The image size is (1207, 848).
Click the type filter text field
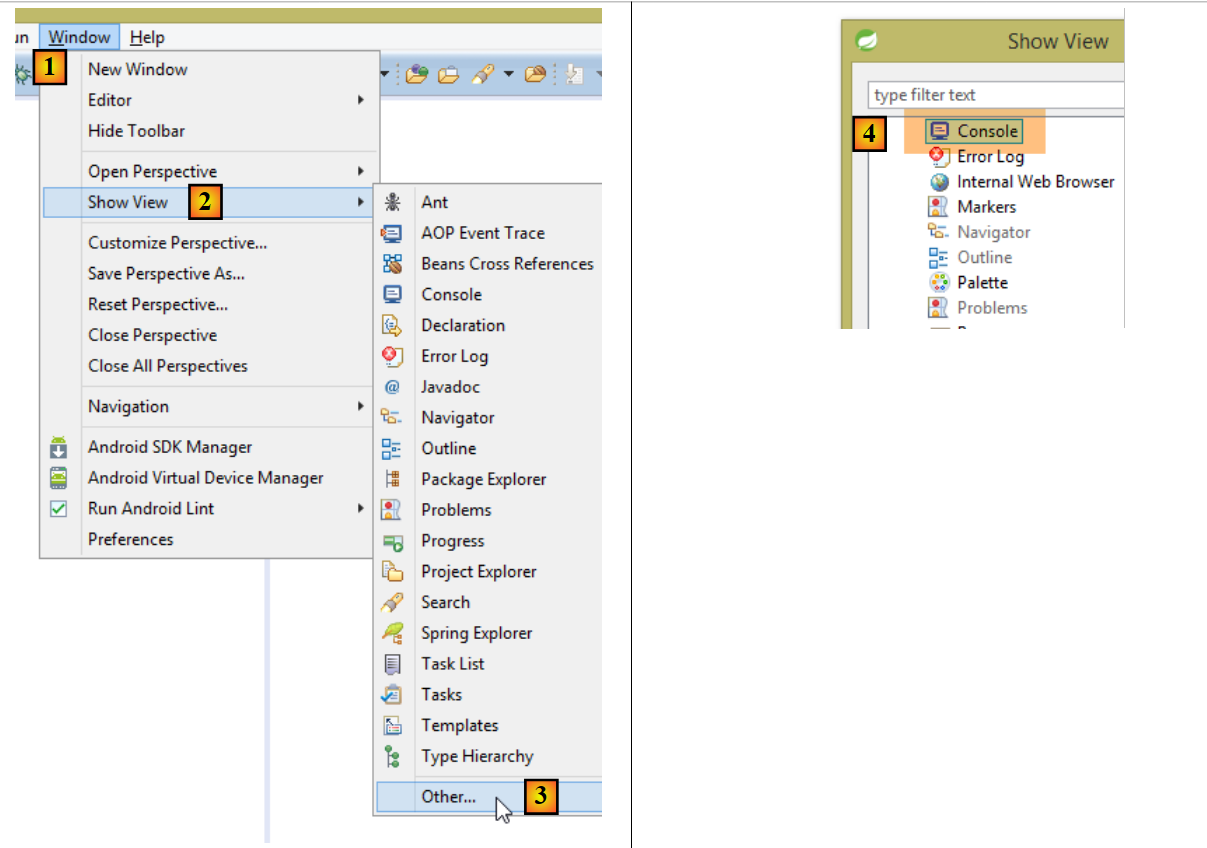coord(995,95)
